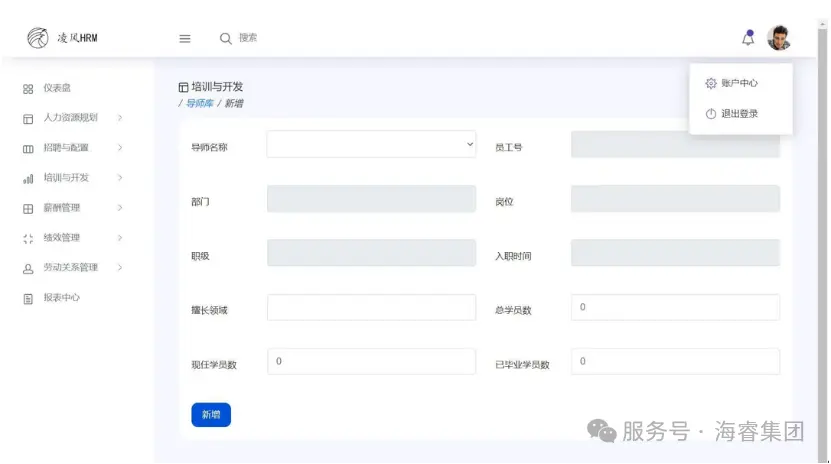
Task: Click the 绩效管理 sidebar icon
Action: tap(29, 238)
